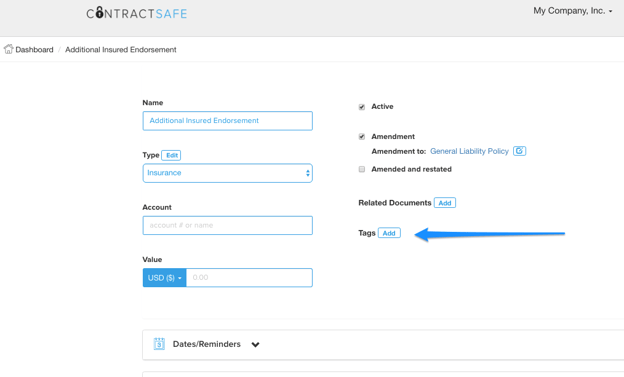
Task: Click the Amendment to label
Action: click(399, 151)
